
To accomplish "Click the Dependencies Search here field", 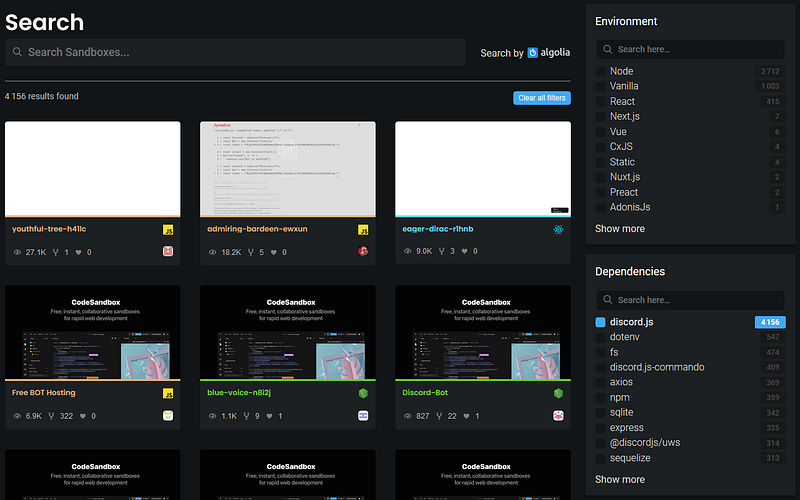I will coord(690,300).
